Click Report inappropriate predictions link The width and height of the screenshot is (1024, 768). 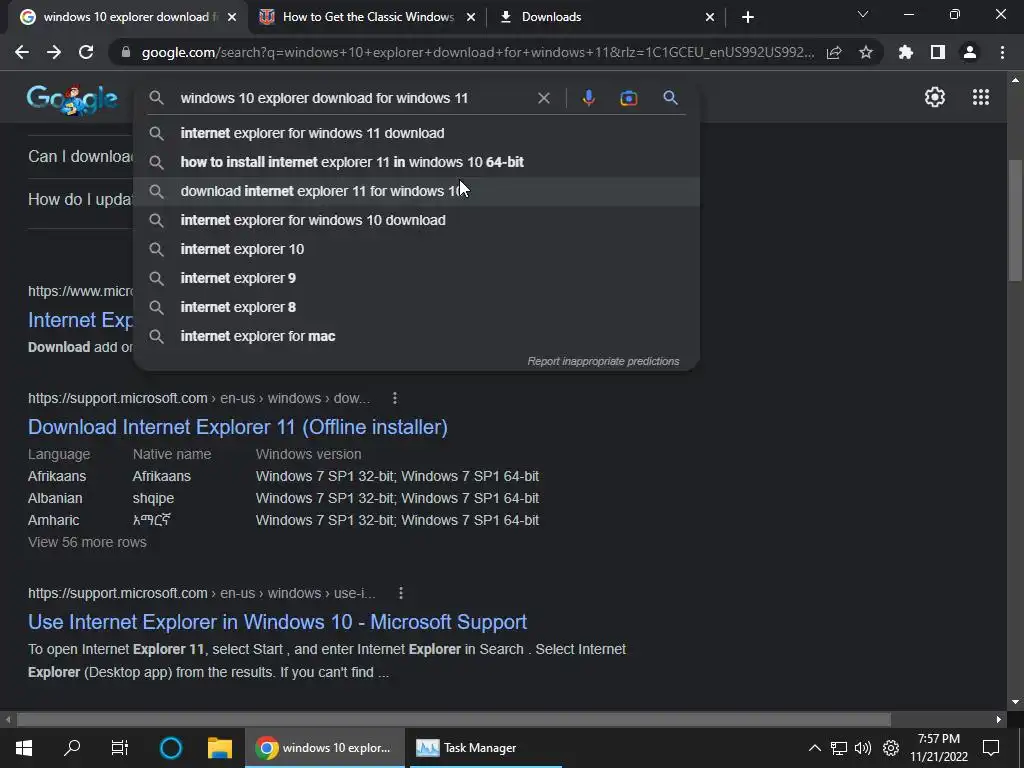tap(603, 361)
